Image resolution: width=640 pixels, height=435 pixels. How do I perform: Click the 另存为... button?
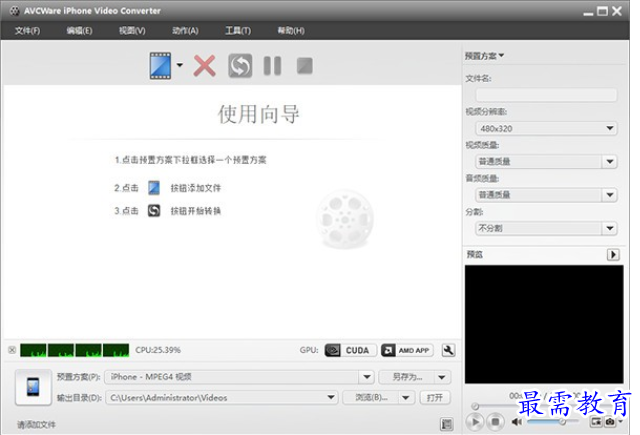[407, 377]
